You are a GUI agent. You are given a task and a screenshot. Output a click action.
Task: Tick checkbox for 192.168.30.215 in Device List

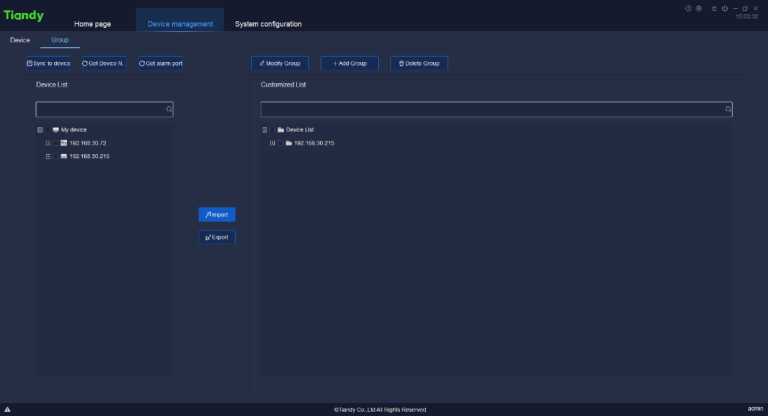[48, 156]
